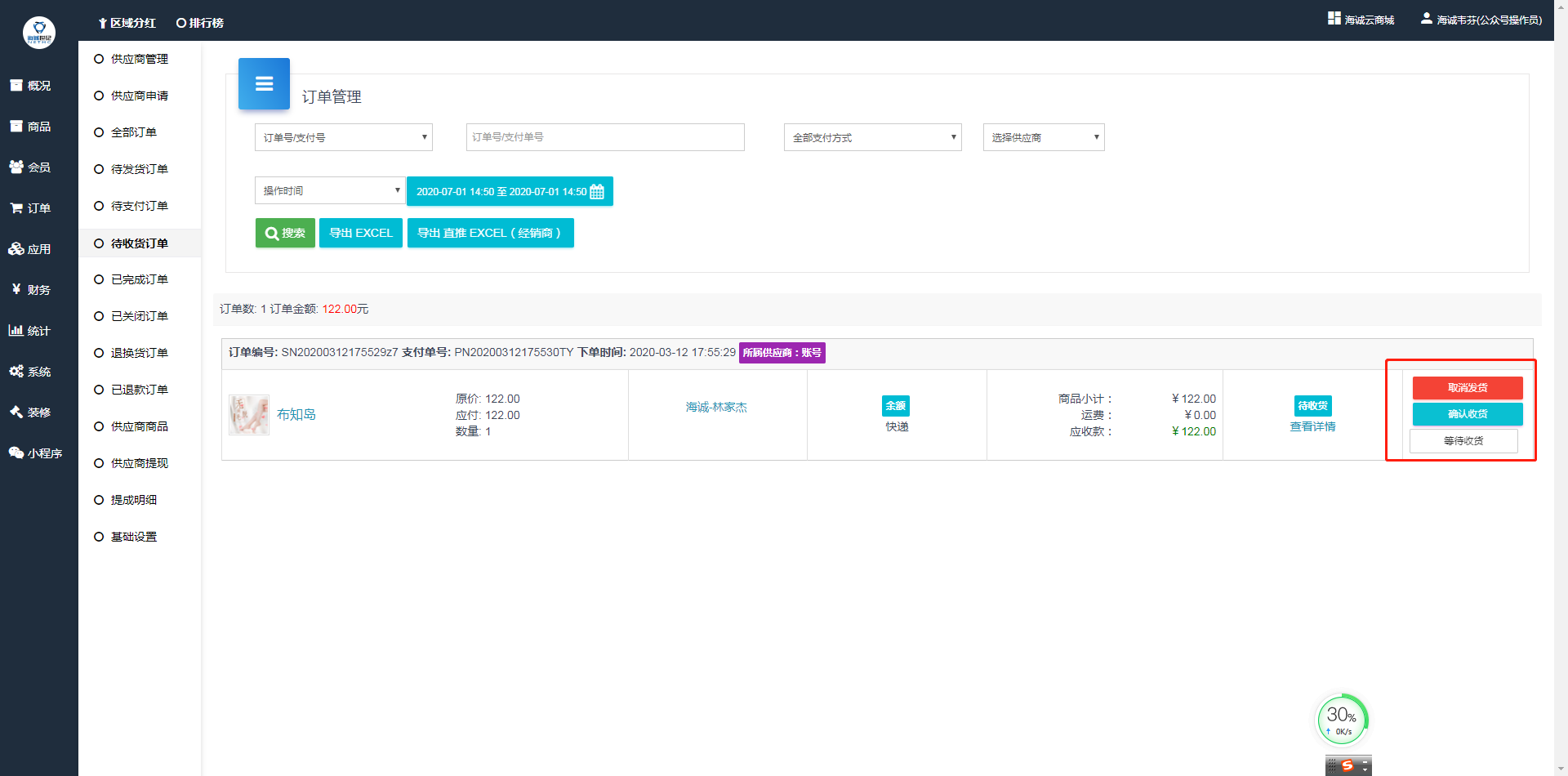Open the 系统 settings gears icon
This screenshot has width=1568, height=776.
(16, 371)
